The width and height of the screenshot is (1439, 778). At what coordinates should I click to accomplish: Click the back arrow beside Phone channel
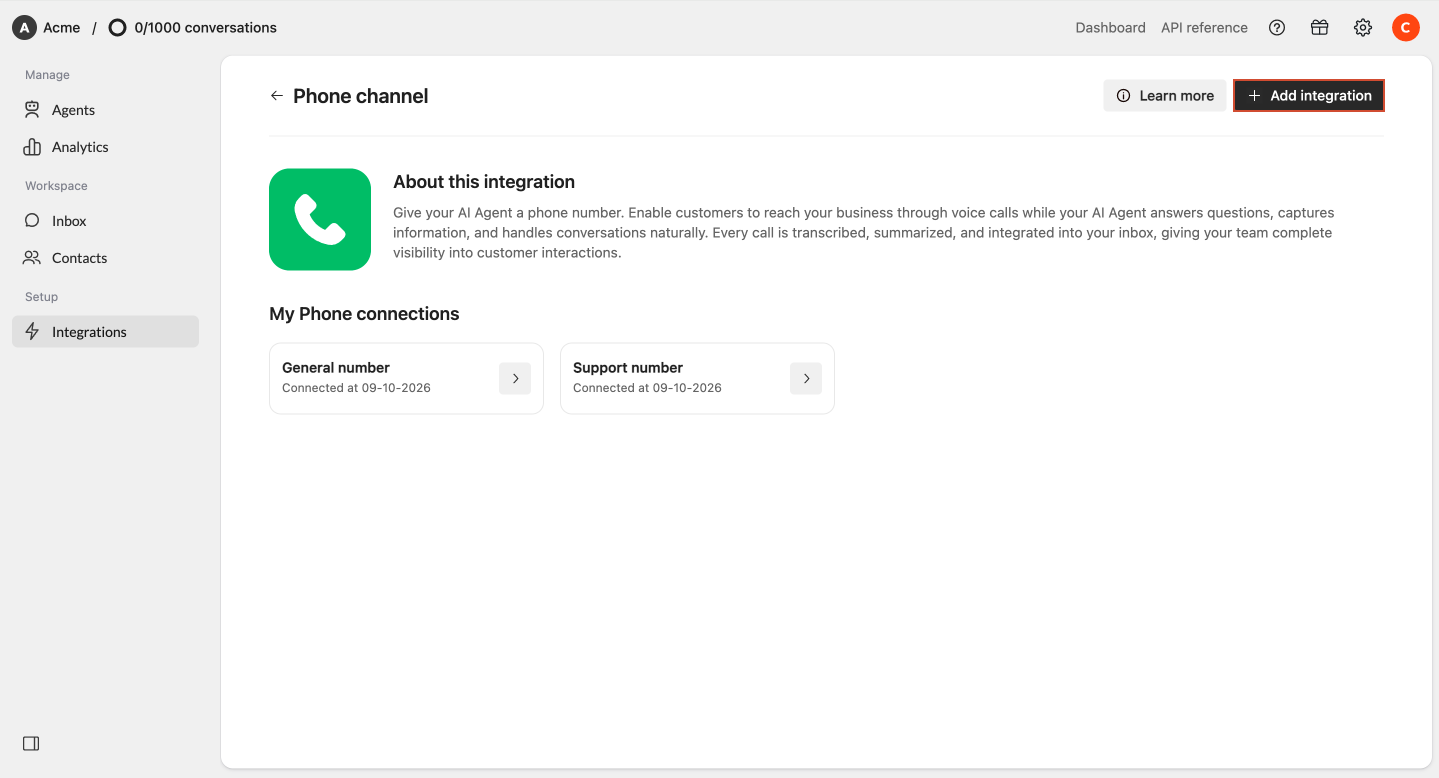tap(277, 96)
